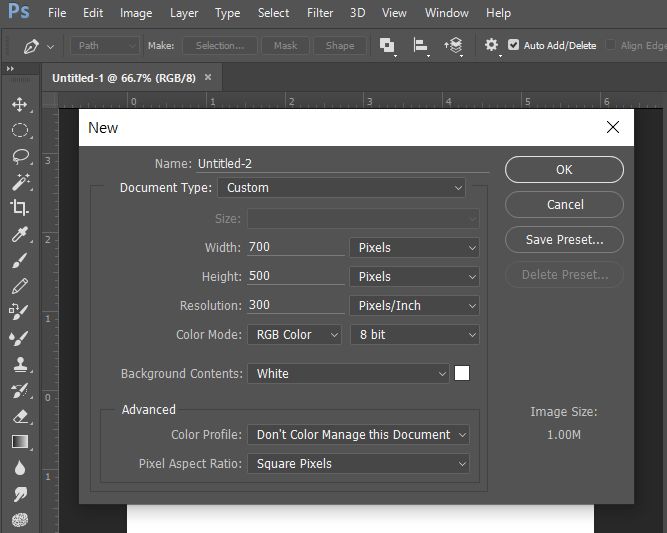The width and height of the screenshot is (667, 533).
Task: Select the Magic Wand tool
Action: 20,182
